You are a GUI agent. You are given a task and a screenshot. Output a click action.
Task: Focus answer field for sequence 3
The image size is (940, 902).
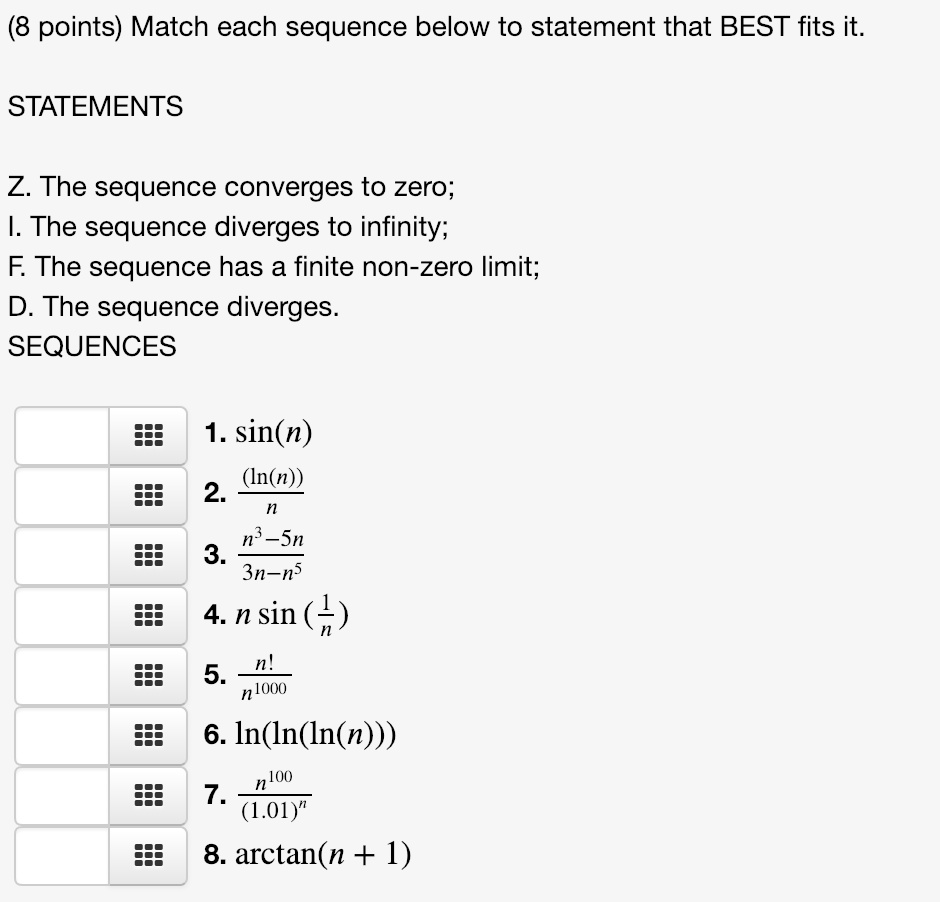[62, 556]
